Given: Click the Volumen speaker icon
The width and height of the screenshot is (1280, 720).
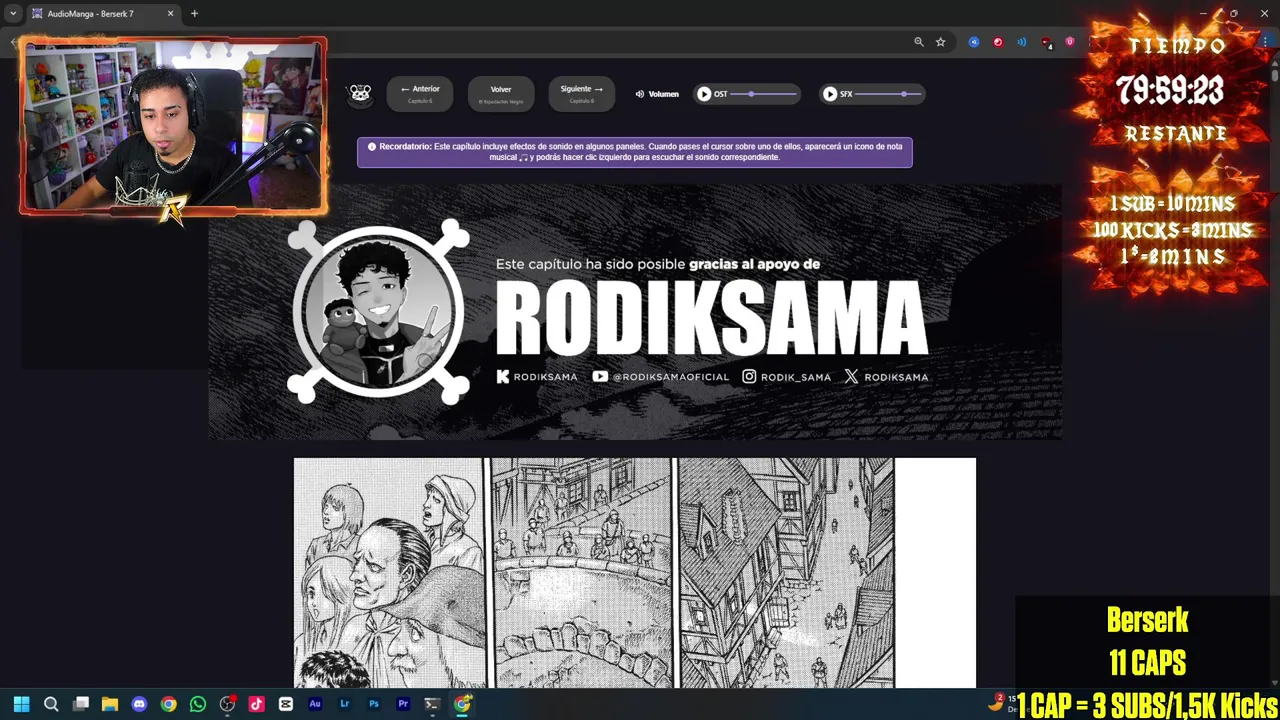Looking at the screenshot, I should pos(640,94).
